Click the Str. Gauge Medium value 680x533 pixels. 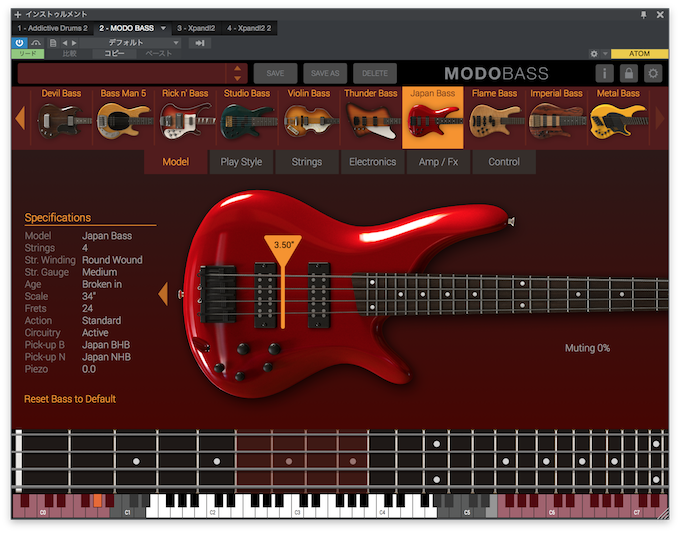pyautogui.click(x=100, y=272)
